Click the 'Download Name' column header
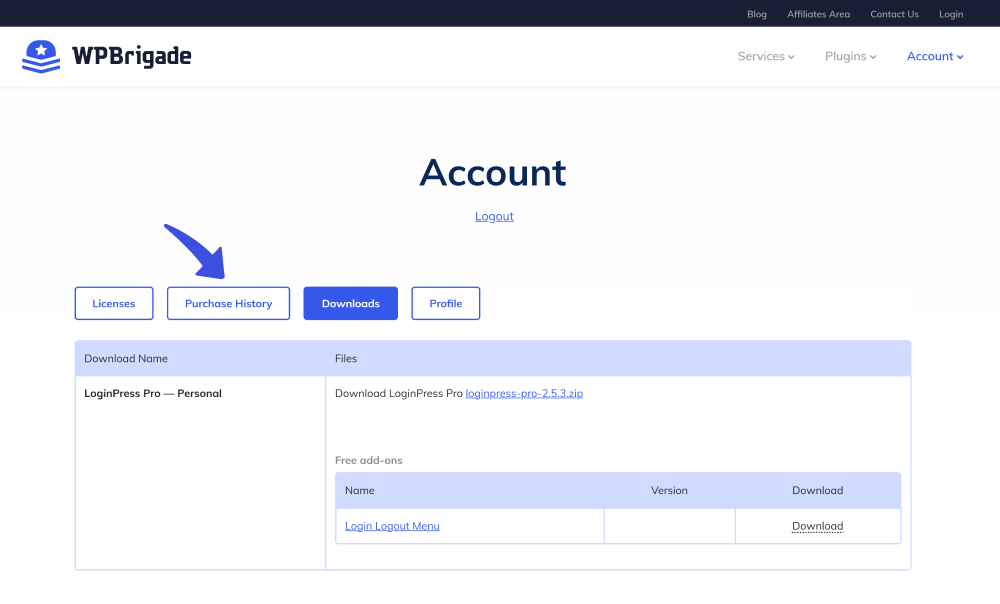 point(126,358)
